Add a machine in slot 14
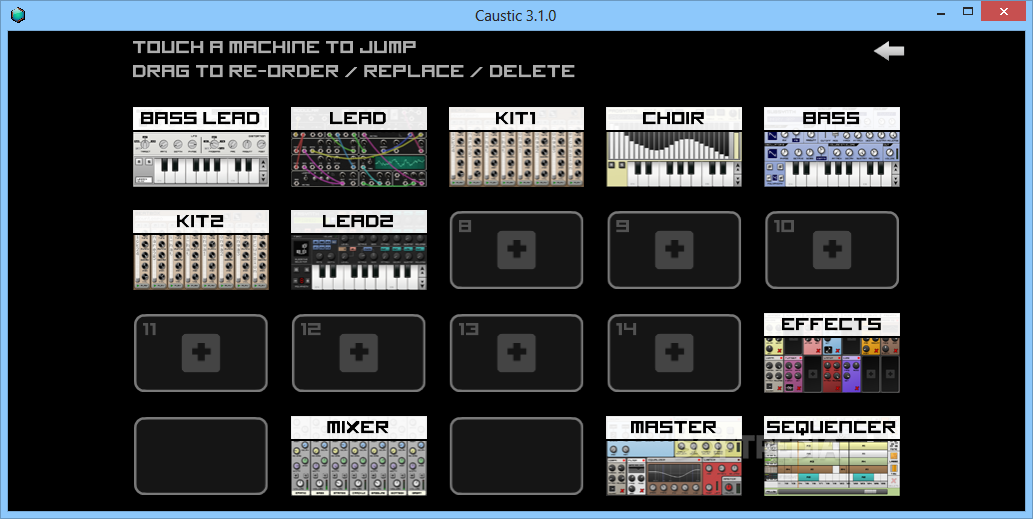Viewport: 1033px width, 519px height. click(x=674, y=353)
